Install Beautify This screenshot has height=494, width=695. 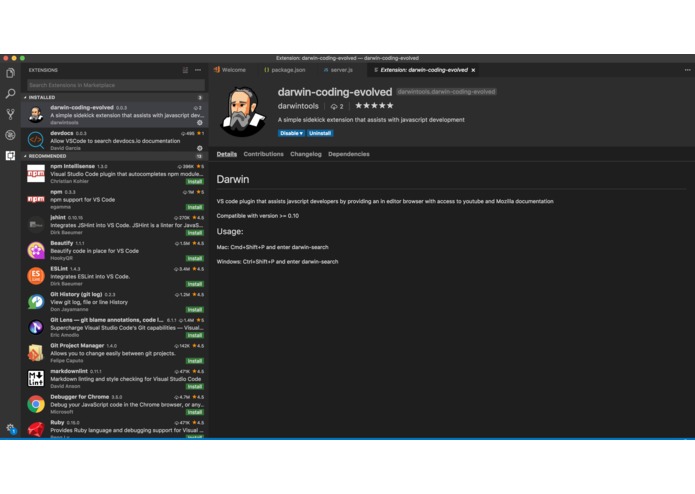[x=195, y=258]
